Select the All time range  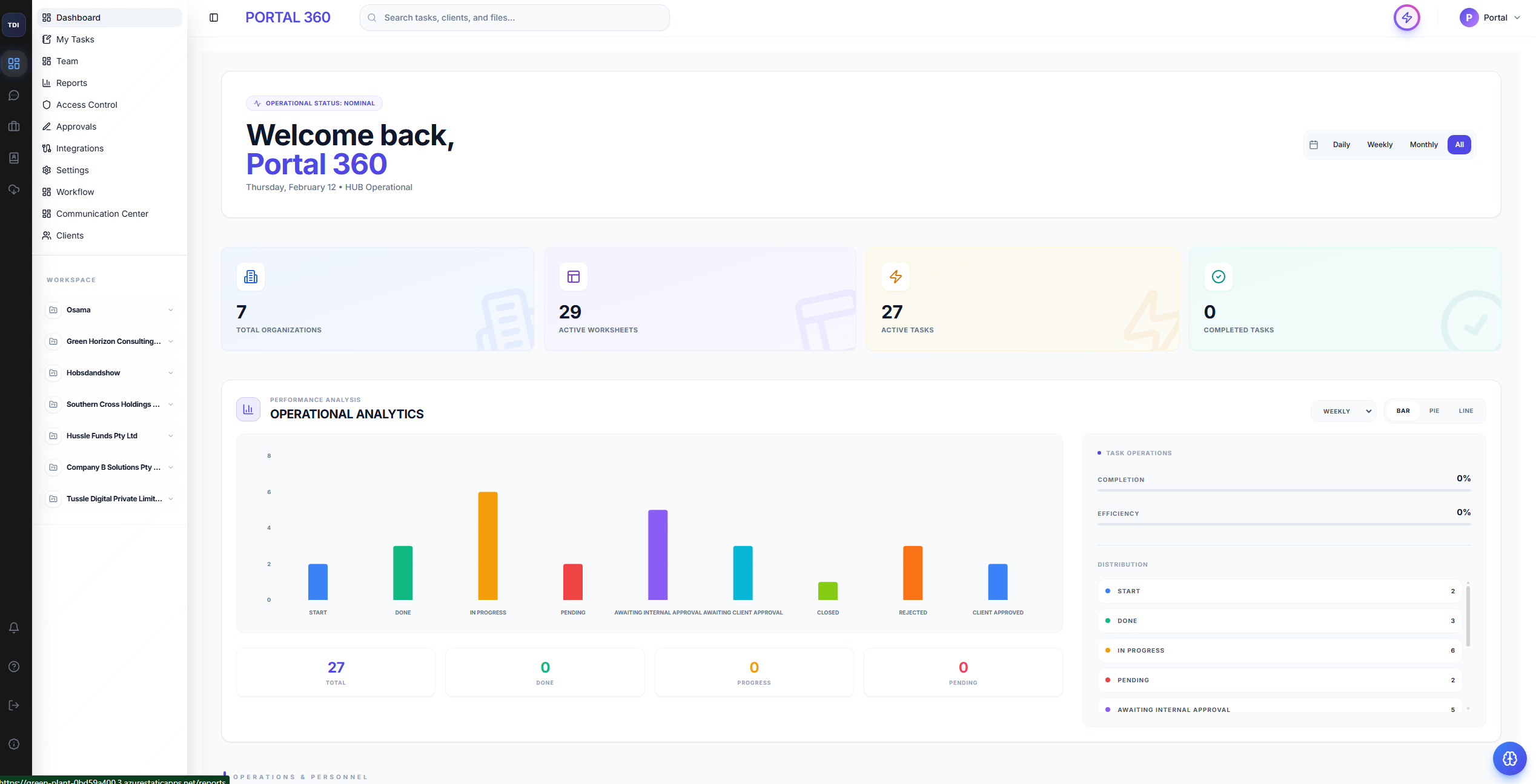tap(1460, 145)
